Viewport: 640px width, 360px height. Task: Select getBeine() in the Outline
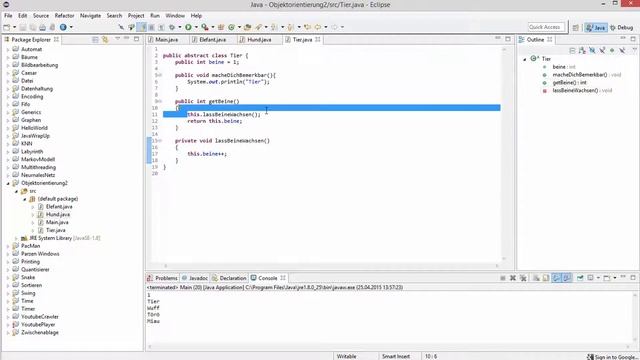tap(569, 82)
